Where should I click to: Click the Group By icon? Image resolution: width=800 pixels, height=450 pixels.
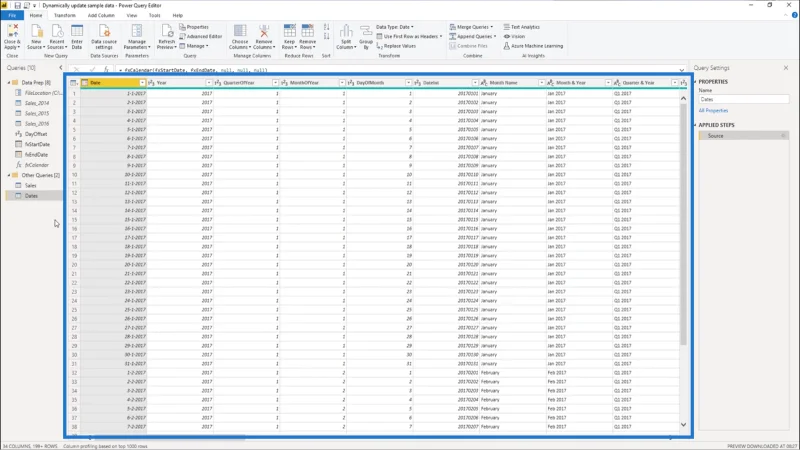366,32
